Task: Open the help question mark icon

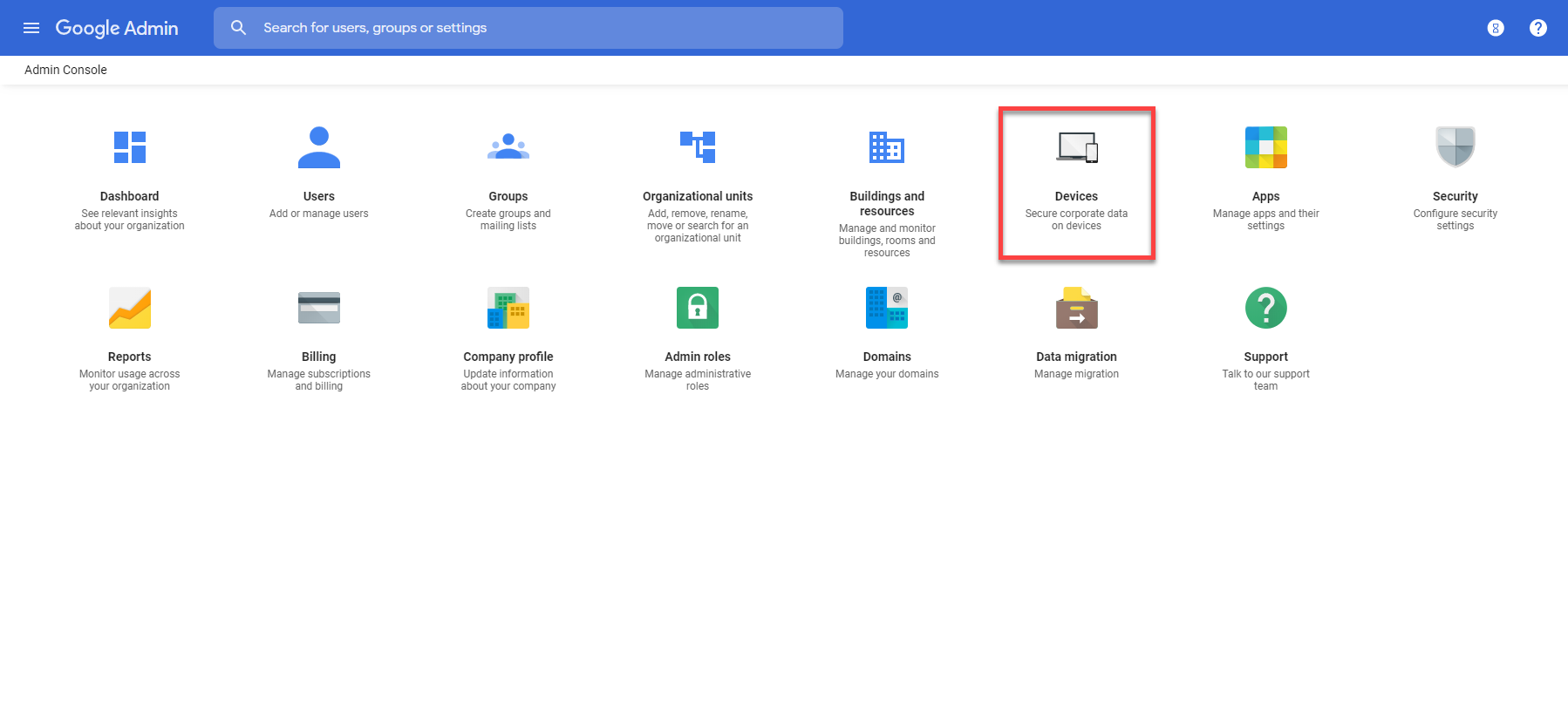Action: (1538, 28)
